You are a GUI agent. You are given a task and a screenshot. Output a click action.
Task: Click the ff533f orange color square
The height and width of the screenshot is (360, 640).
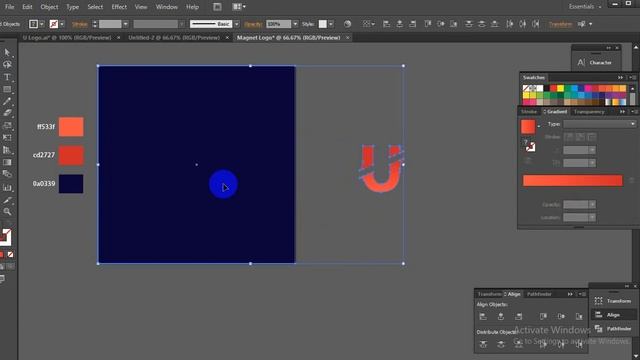(x=71, y=127)
